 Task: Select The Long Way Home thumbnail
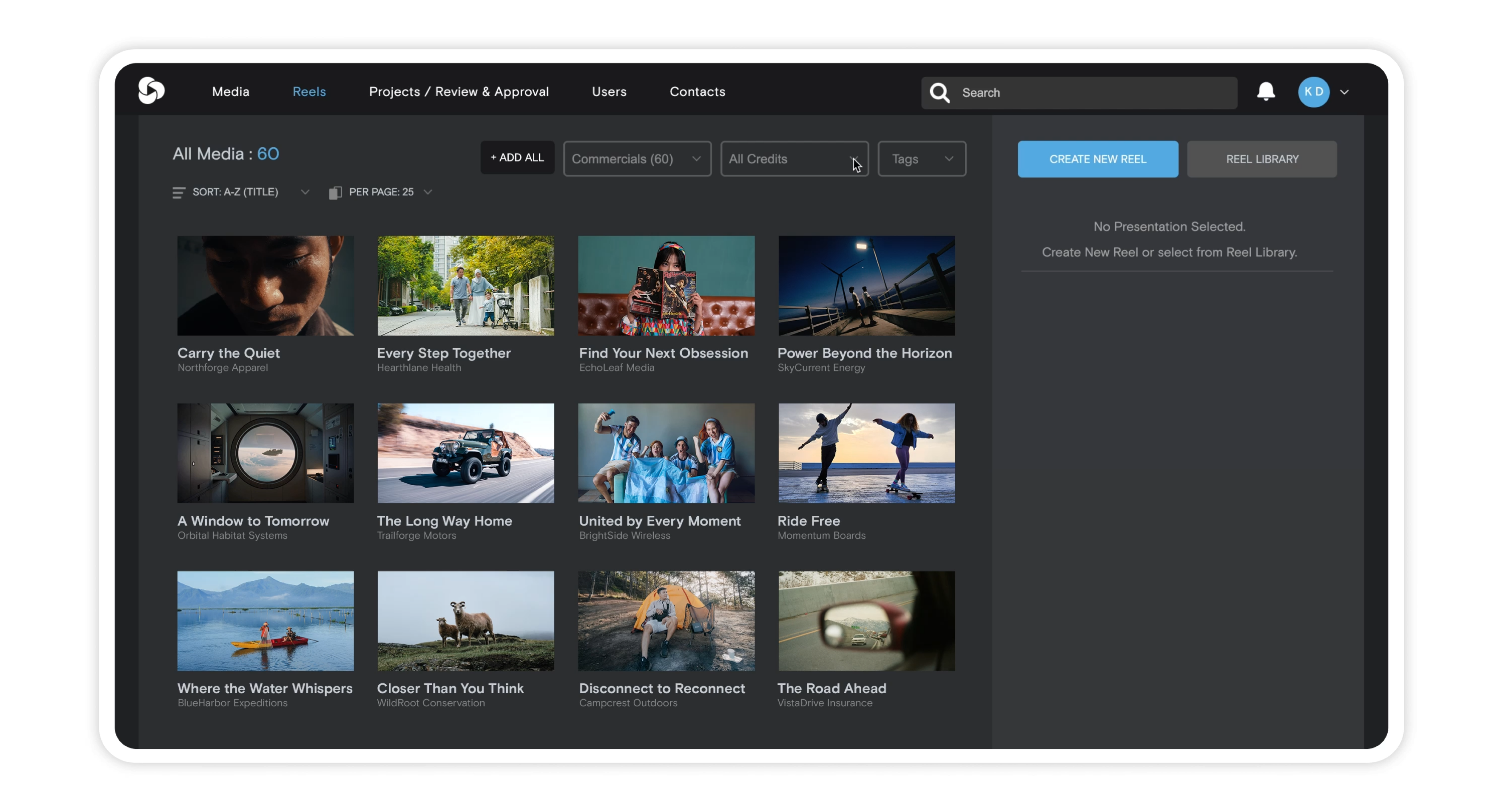coord(466,453)
